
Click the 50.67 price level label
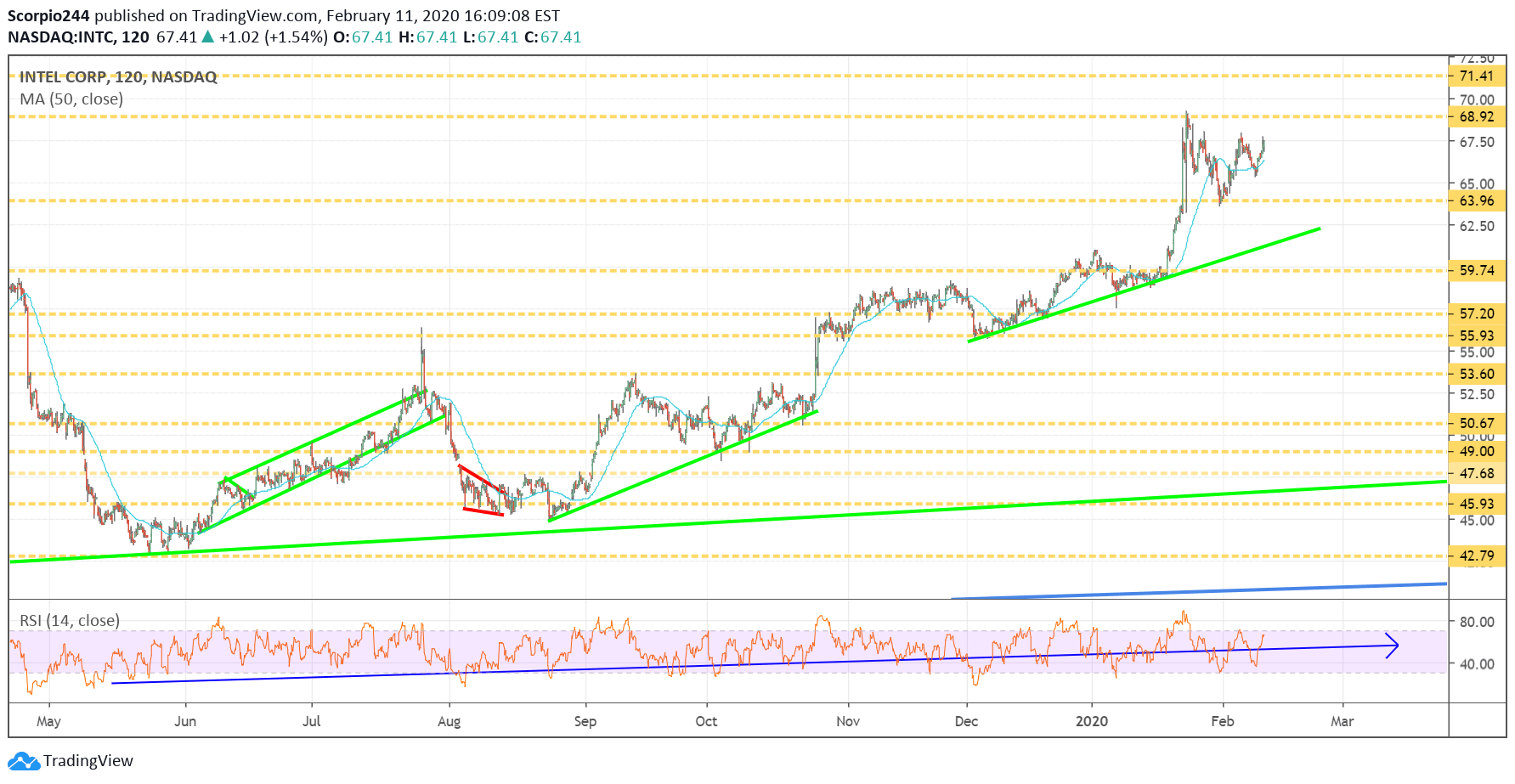pos(1477,423)
